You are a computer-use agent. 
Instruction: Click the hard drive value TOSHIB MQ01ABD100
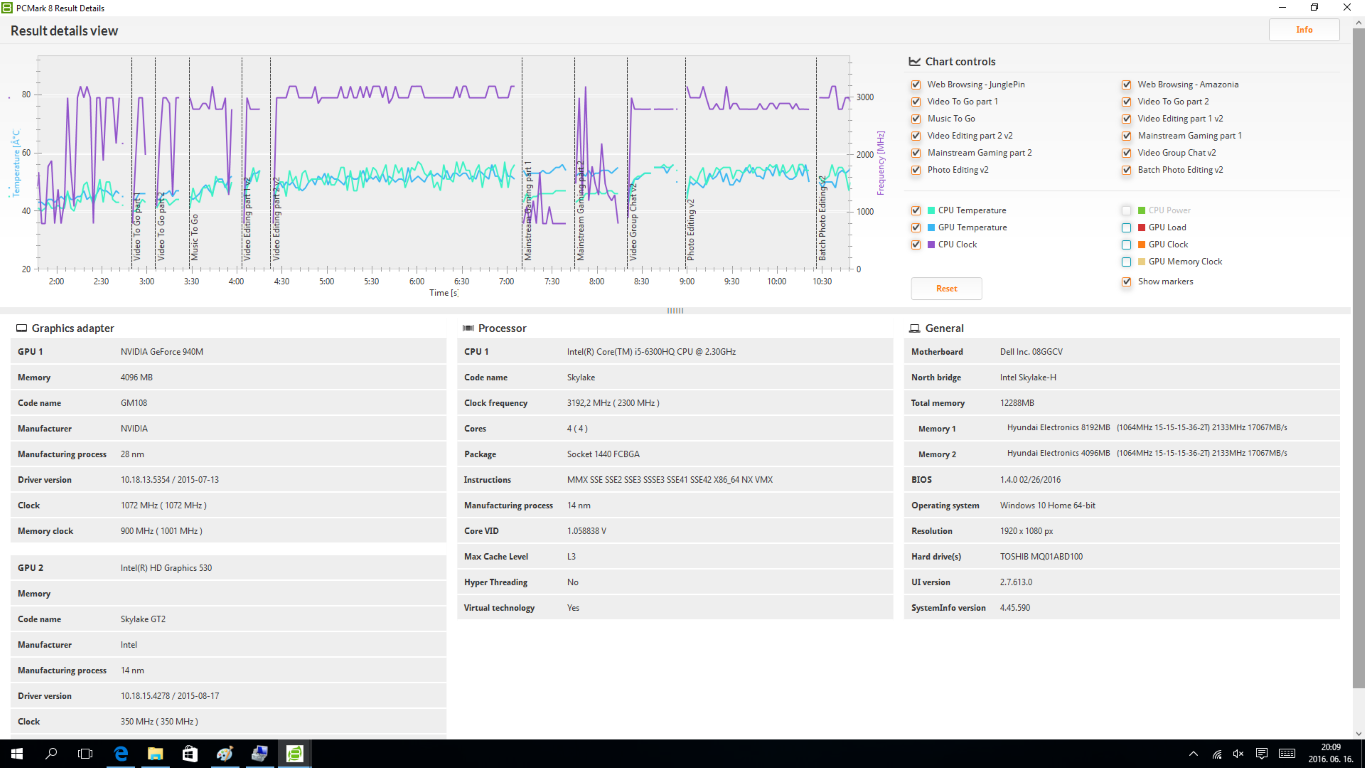pyautogui.click(x=1041, y=557)
